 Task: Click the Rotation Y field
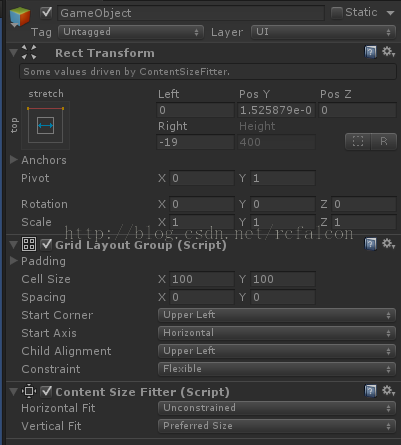click(283, 204)
